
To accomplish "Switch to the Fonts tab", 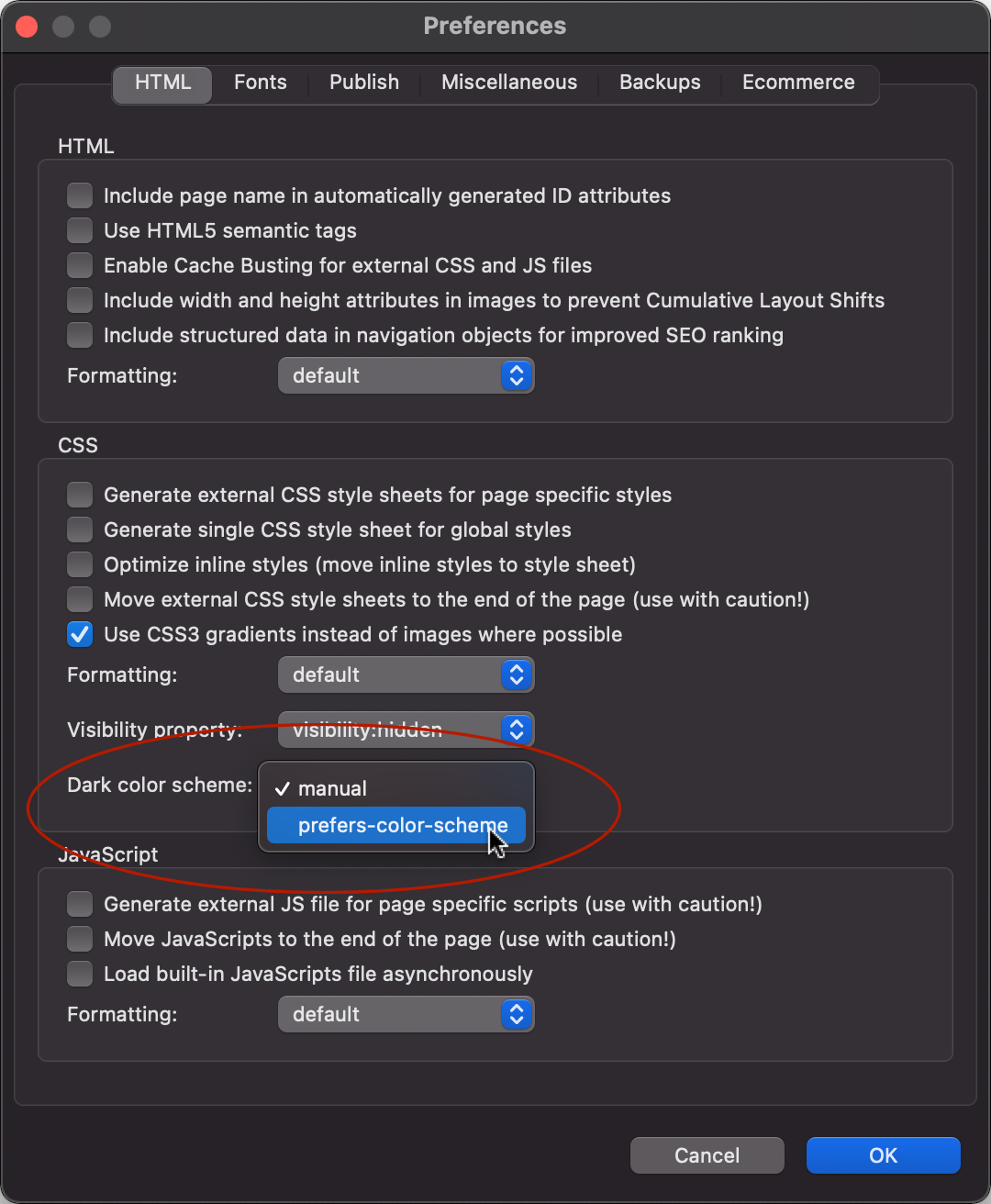I will 260,83.
